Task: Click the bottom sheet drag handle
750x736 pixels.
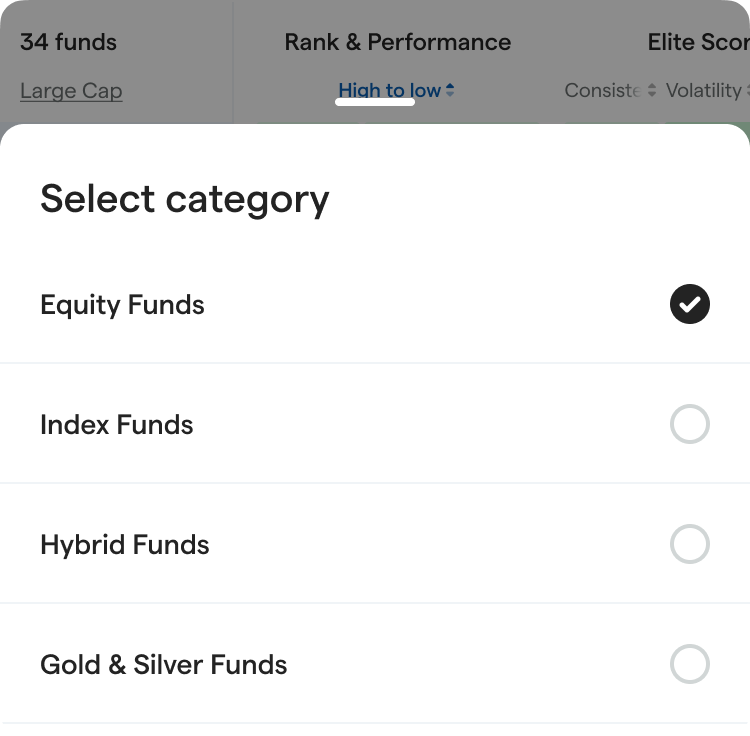Action: [375, 101]
